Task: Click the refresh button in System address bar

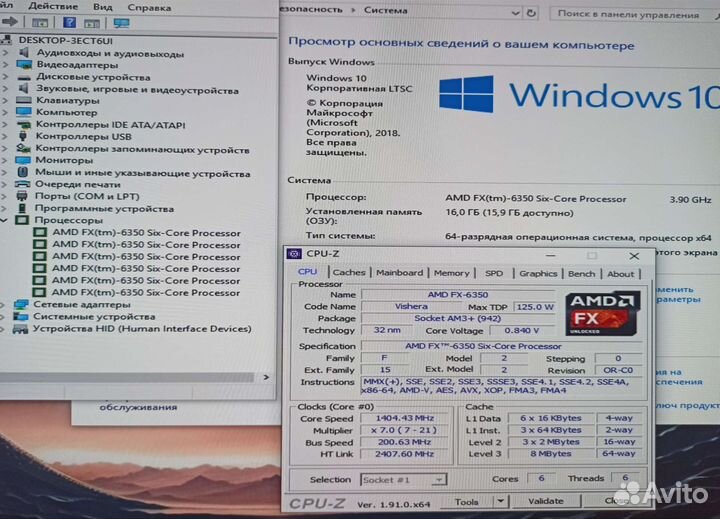Action: [531, 13]
